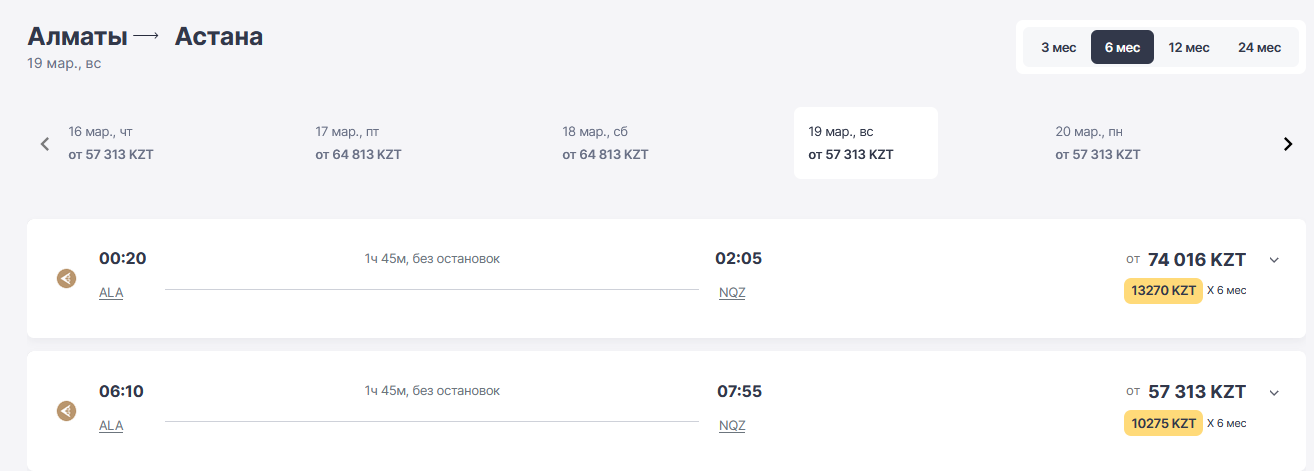The height and width of the screenshot is (471, 1314).
Task: Click ALA airport code on 00:20 flight
Action: [x=111, y=293]
